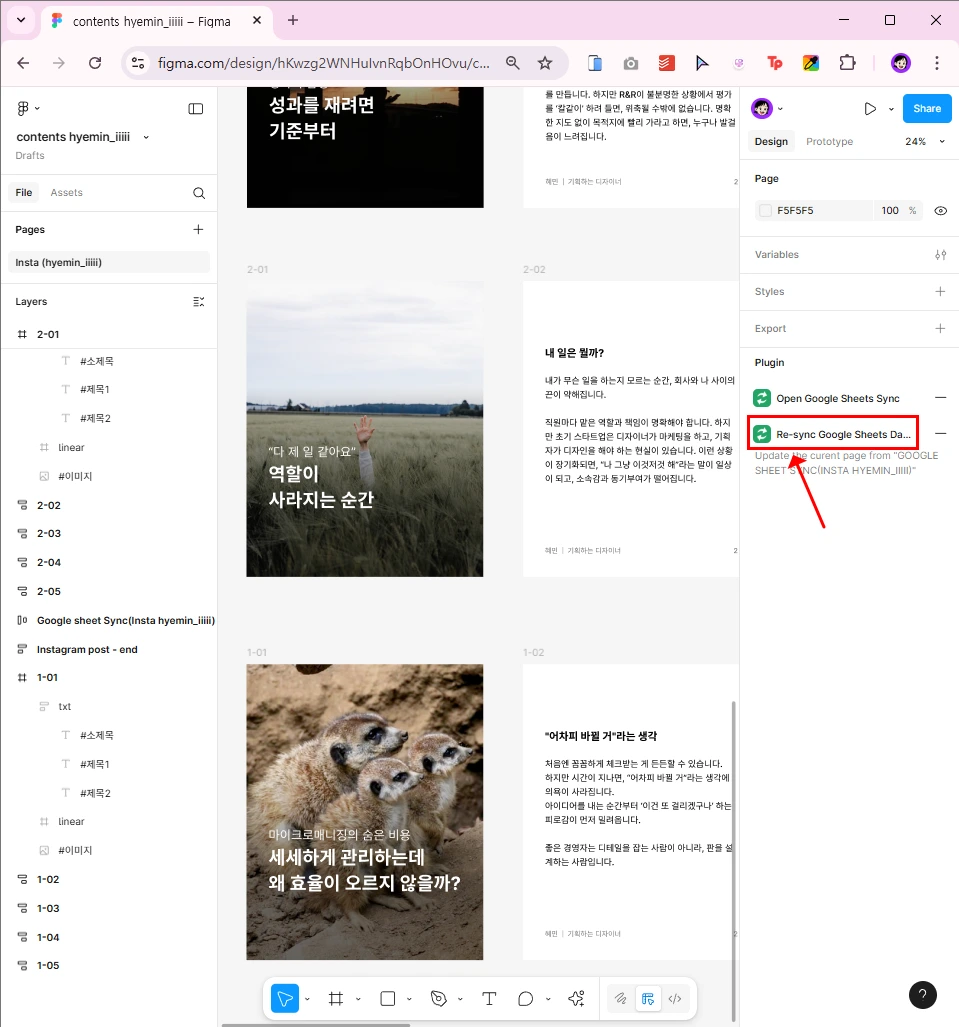Image resolution: width=959 pixels, height=1027 pixels.
Task: Click the Actions sparkle icon
Action: [x=577, y=998]
